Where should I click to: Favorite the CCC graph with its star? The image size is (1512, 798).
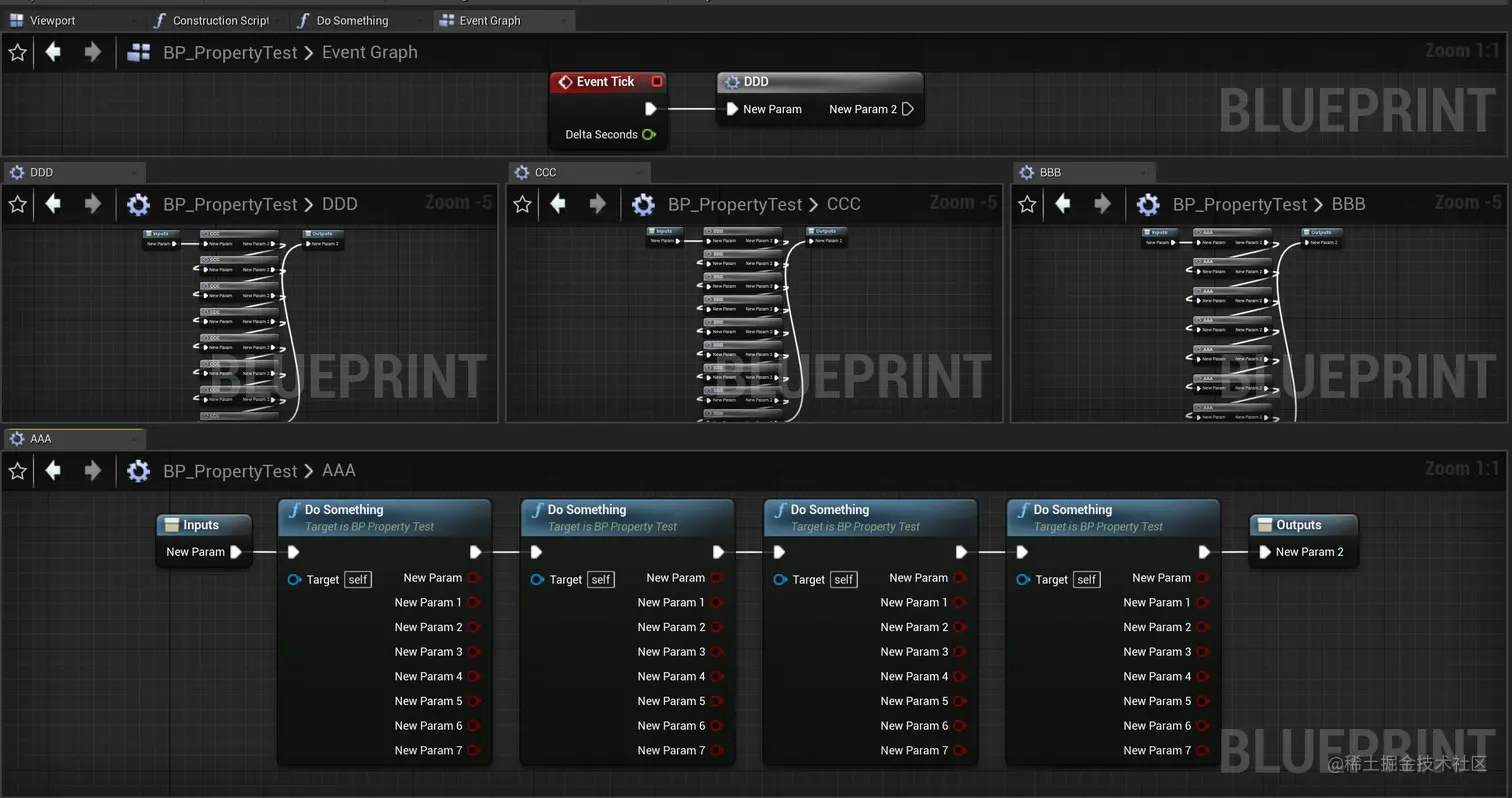[x=522, y=204]
